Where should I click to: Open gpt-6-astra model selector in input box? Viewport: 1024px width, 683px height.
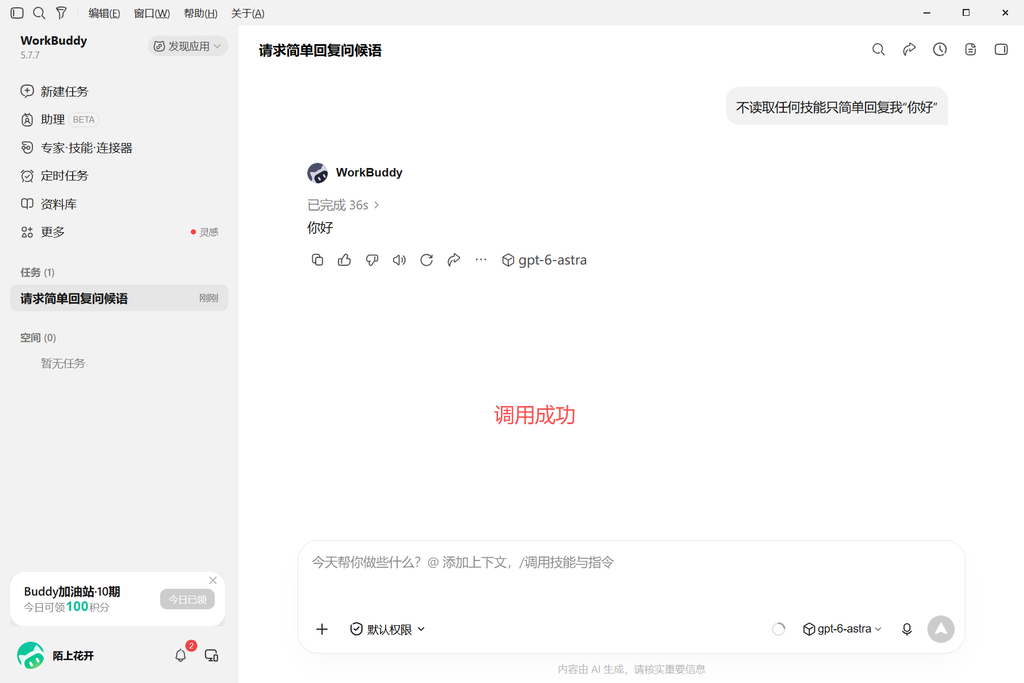click(842, 629)
